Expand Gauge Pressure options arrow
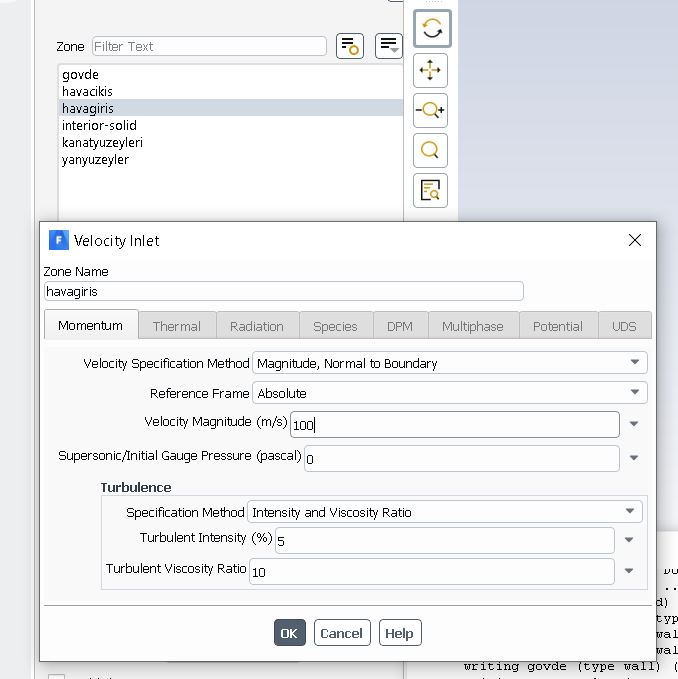 point(634,458)
